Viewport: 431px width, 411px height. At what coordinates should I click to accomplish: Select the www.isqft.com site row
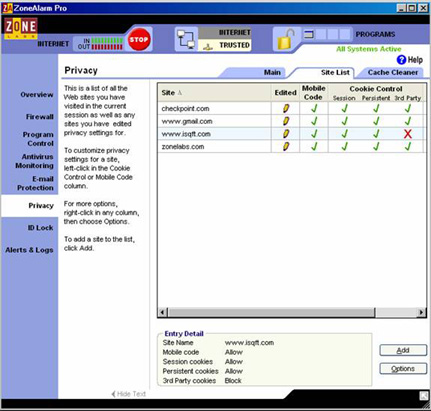coord(292,134)
